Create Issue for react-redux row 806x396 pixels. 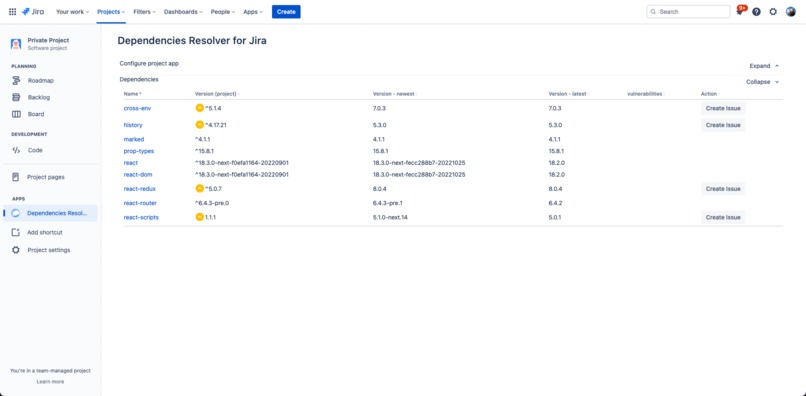723,189
